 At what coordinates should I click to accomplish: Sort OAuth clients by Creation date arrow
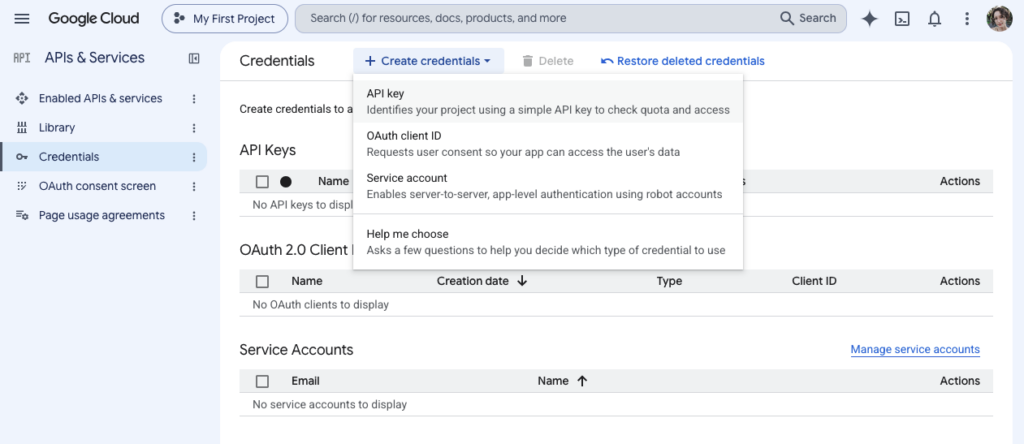(522, 281)
